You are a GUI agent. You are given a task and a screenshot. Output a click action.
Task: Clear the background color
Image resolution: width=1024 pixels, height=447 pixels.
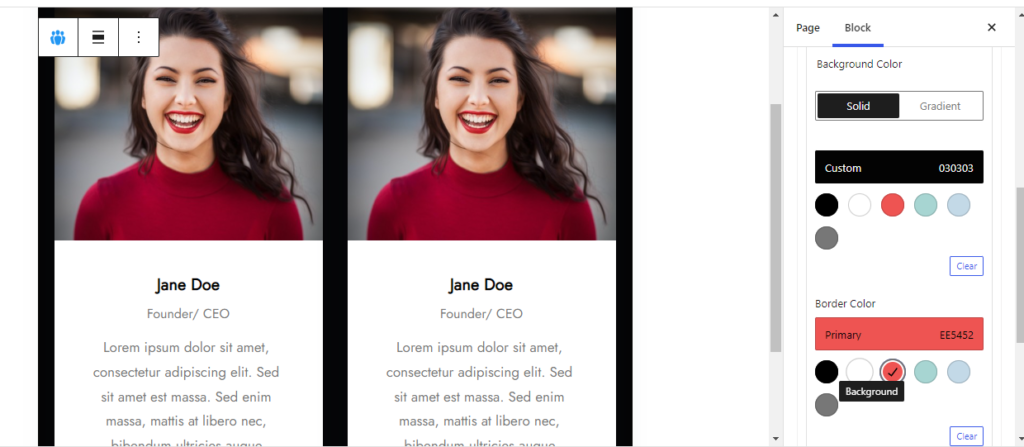[966, 266]
